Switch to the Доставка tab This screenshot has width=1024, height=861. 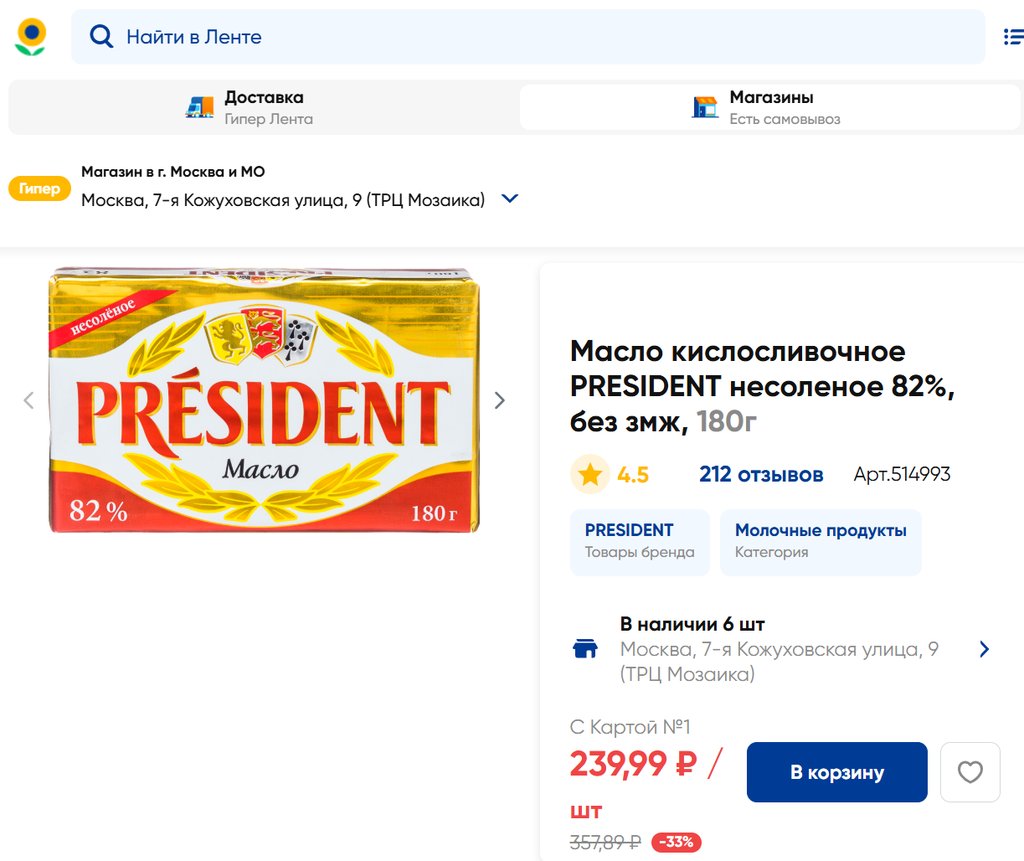click(264, 107)
